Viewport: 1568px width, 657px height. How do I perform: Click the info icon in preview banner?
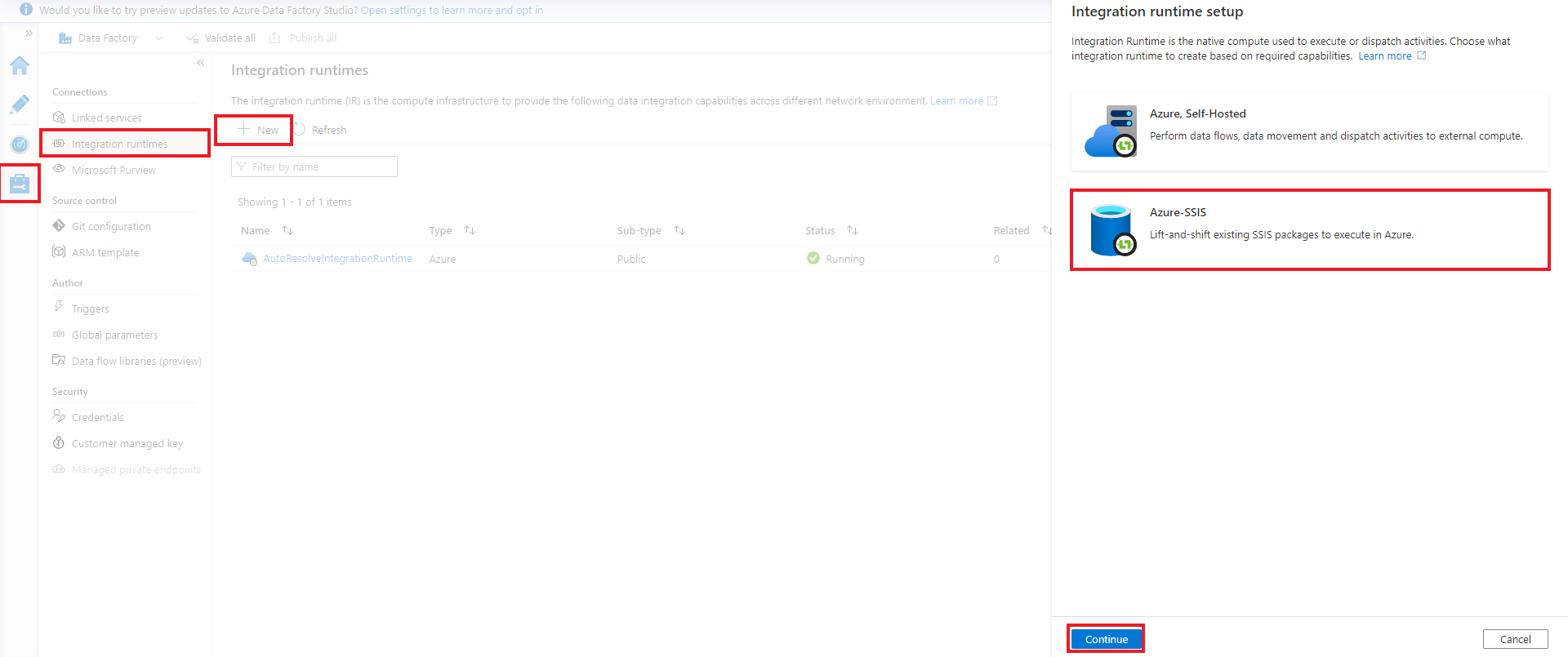pyautogui.click(x=26, y=10)
